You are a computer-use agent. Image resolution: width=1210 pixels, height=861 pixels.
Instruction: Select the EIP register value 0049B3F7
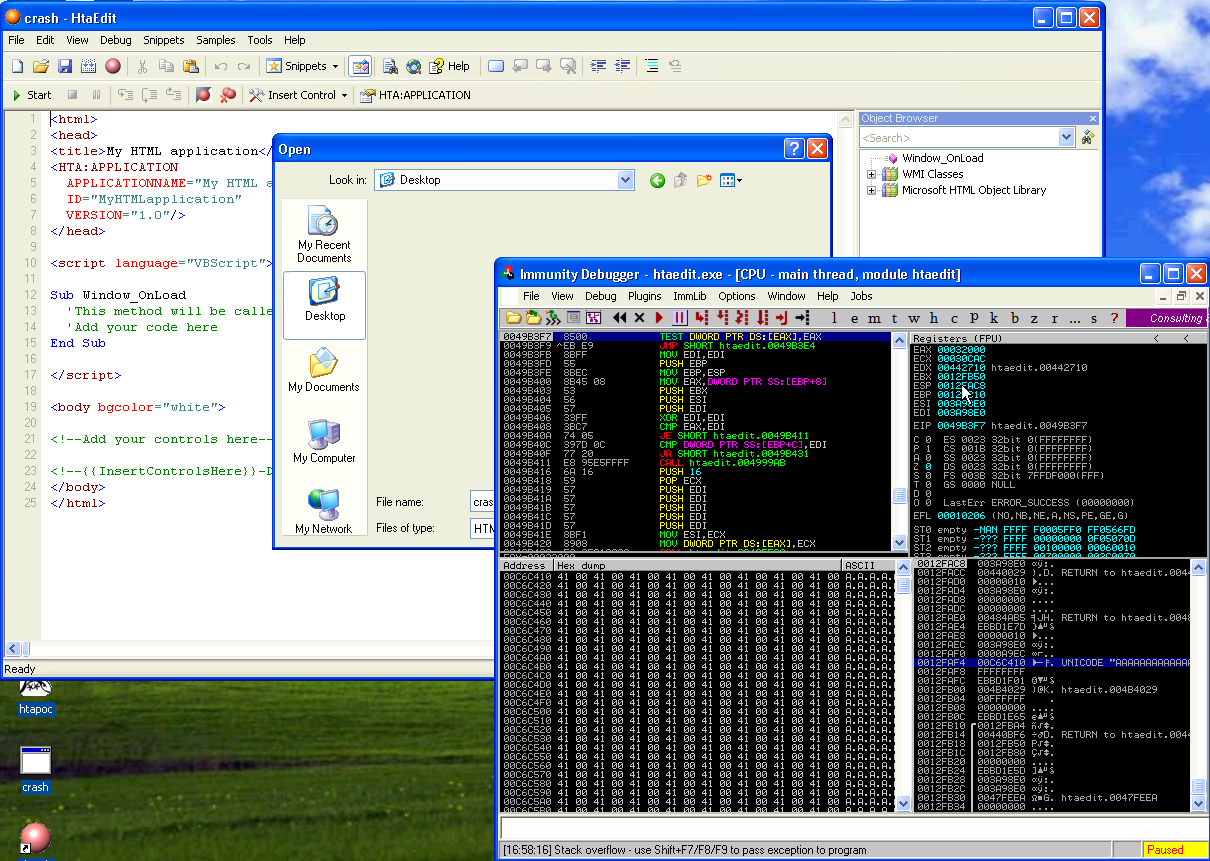pyautogui.click(x=961, y=426)
